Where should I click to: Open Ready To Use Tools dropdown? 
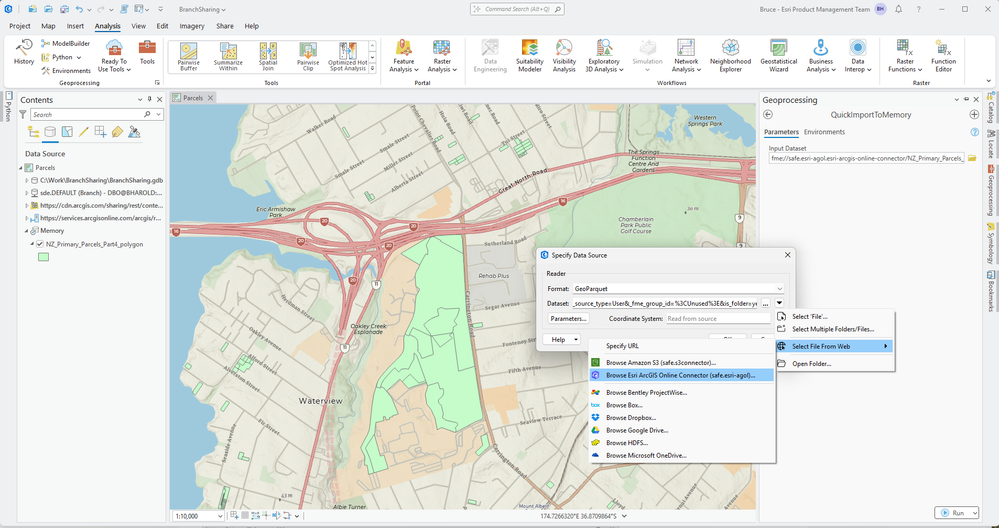click(x=114, y=56)
